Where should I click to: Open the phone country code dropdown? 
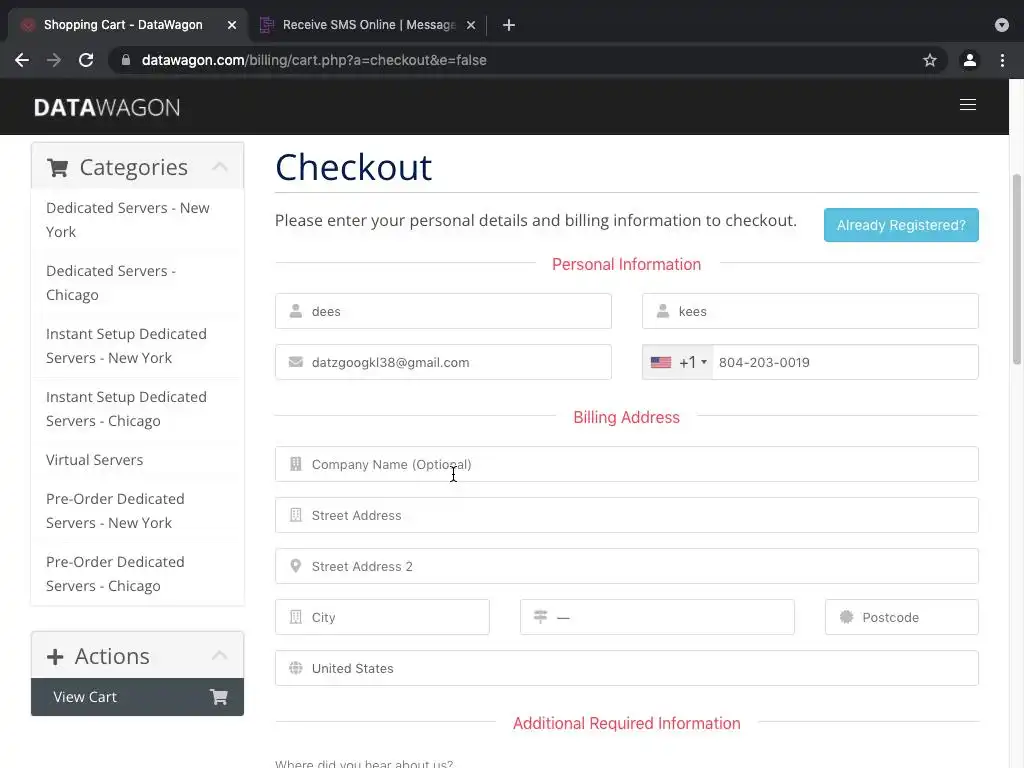coord(678,362)
